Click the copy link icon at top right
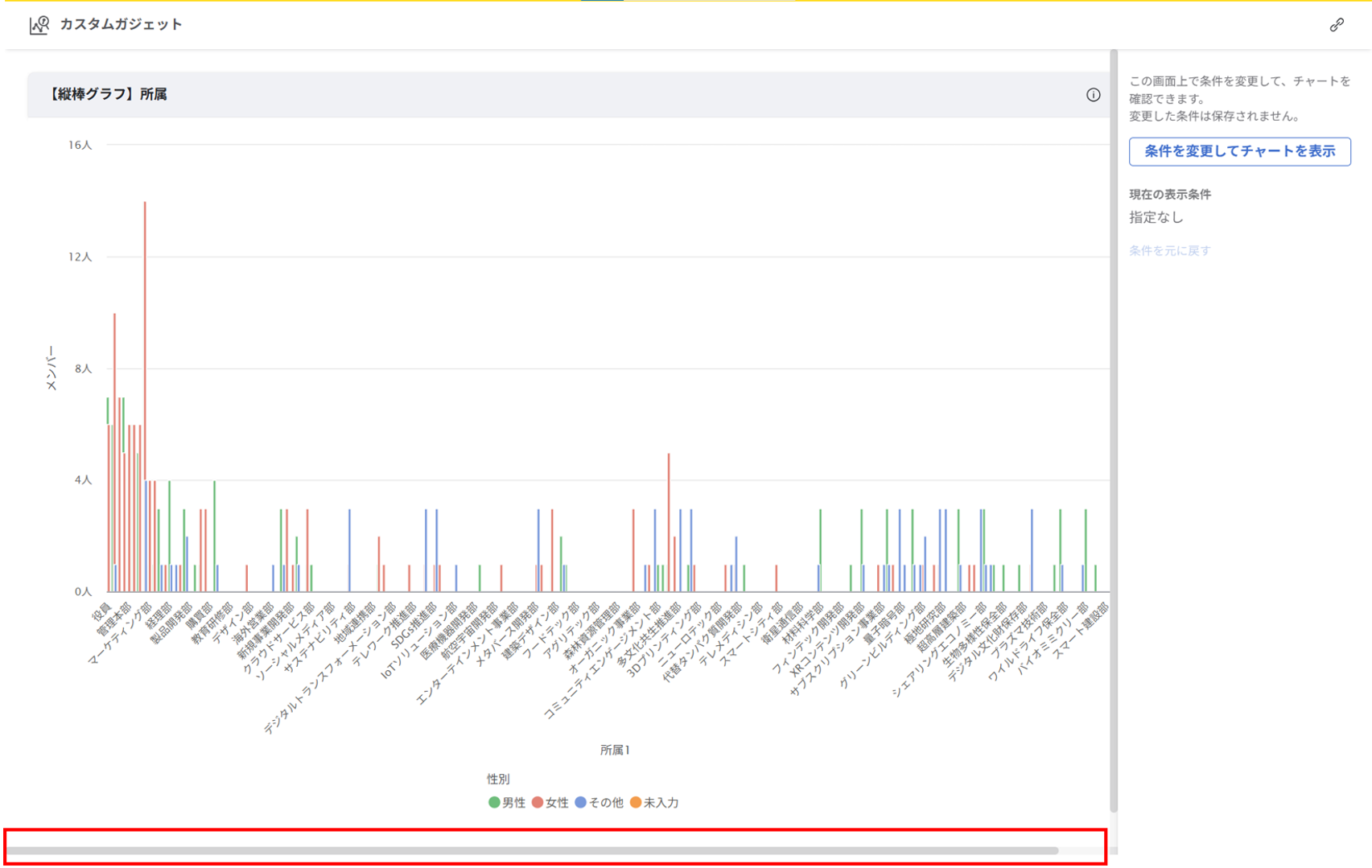Screen dimensions: 1372x868 (x=1336, y=25)
